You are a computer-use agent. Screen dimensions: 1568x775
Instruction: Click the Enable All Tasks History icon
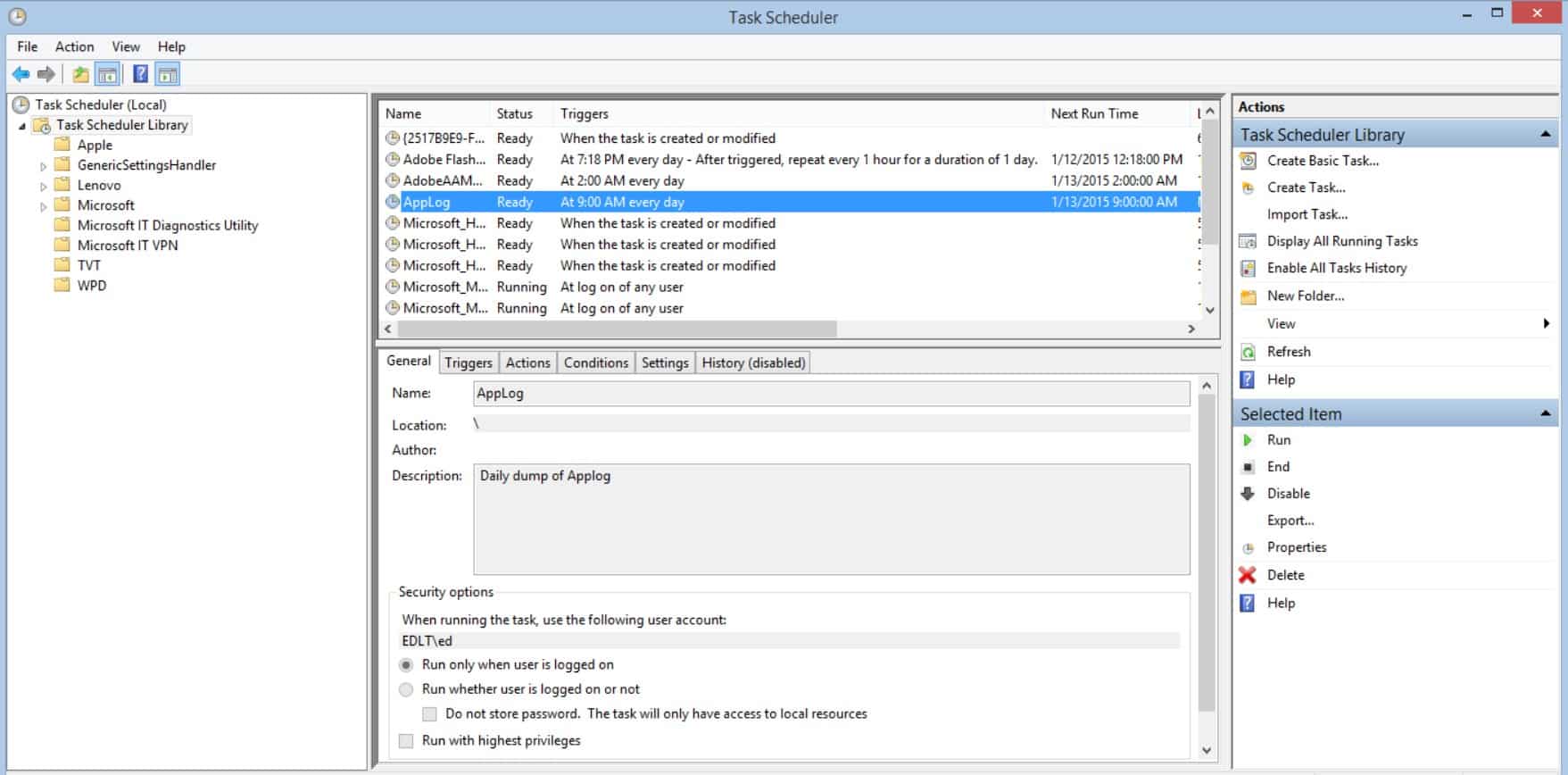[x=1248, y=268]
